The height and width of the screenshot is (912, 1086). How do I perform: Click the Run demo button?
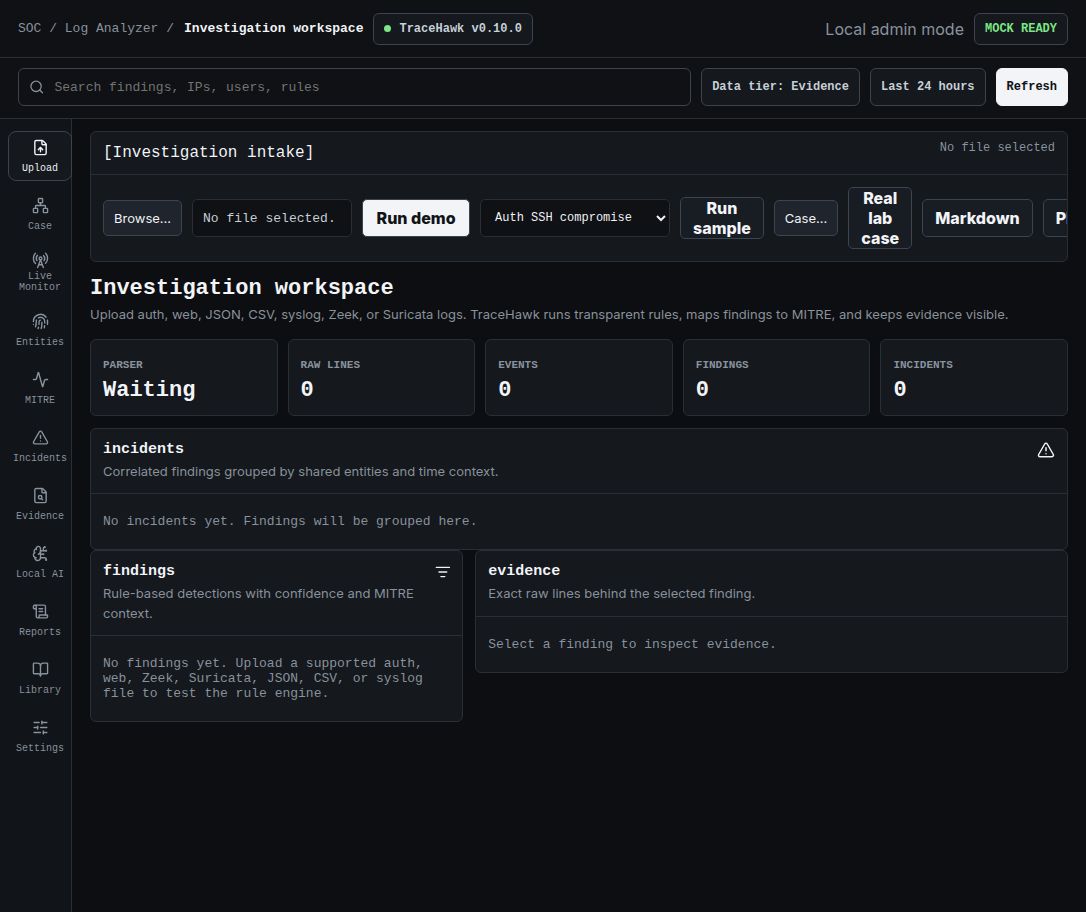(x=416, y=218)
